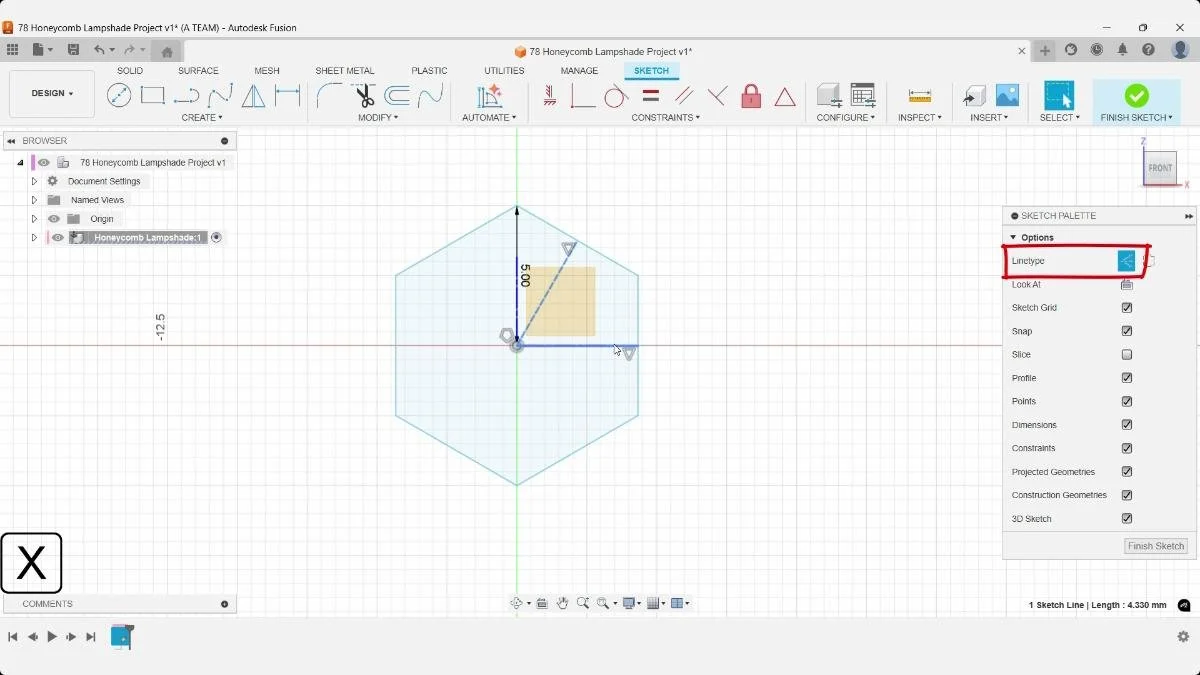Toggle the Snap checkbox
Image resolution: width=1200 pixels, height=675 pixels.
[x=1127, y=331]
